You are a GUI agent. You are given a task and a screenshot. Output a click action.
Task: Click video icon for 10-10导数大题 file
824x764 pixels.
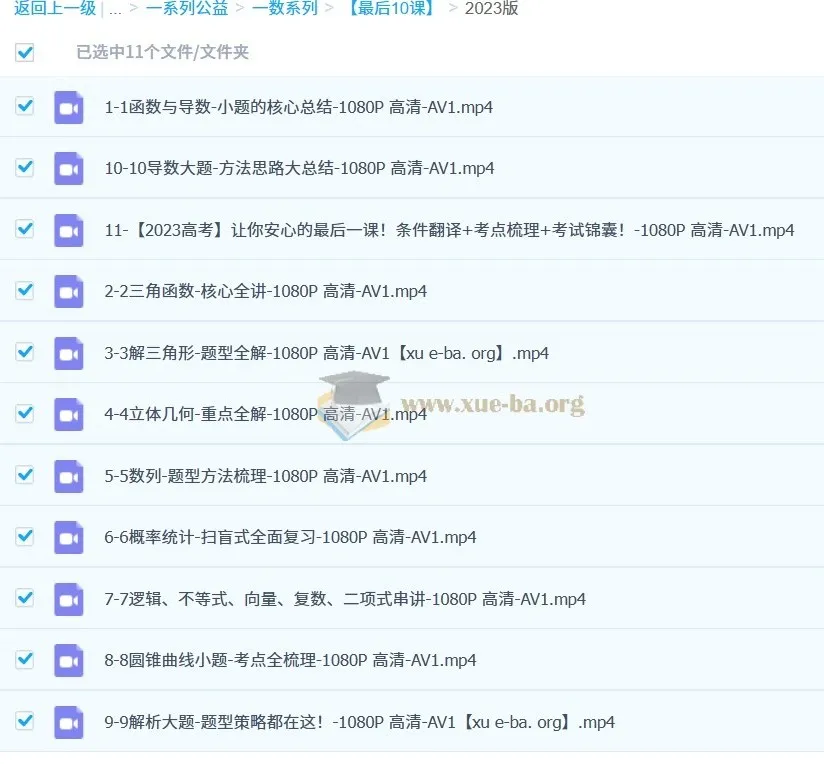point(69,169)
